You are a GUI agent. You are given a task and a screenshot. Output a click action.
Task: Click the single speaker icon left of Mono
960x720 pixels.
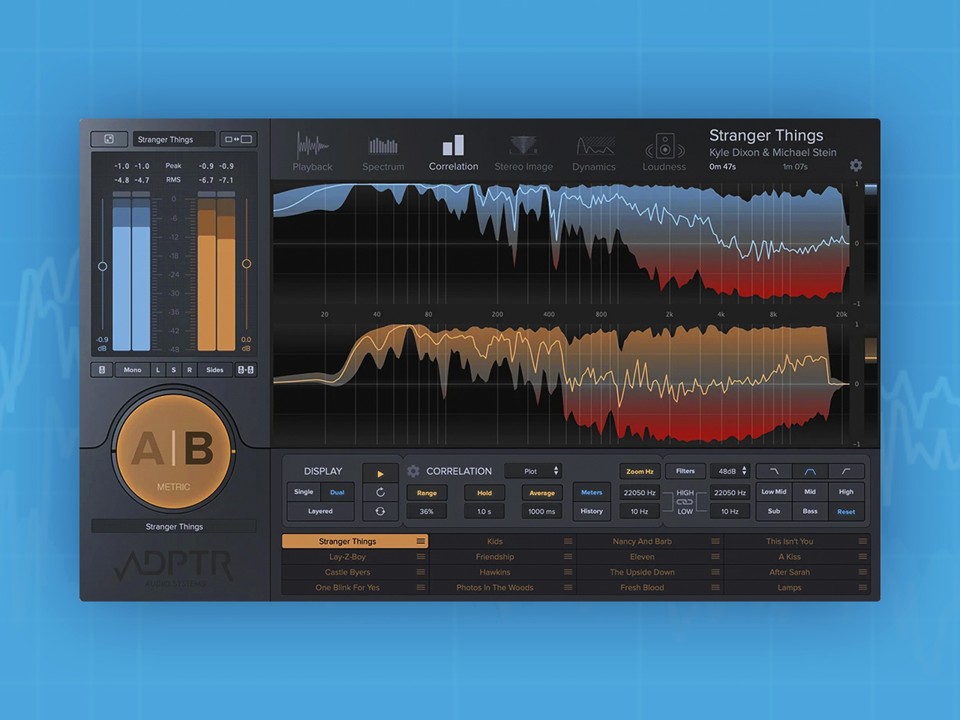tap(102, 370)
